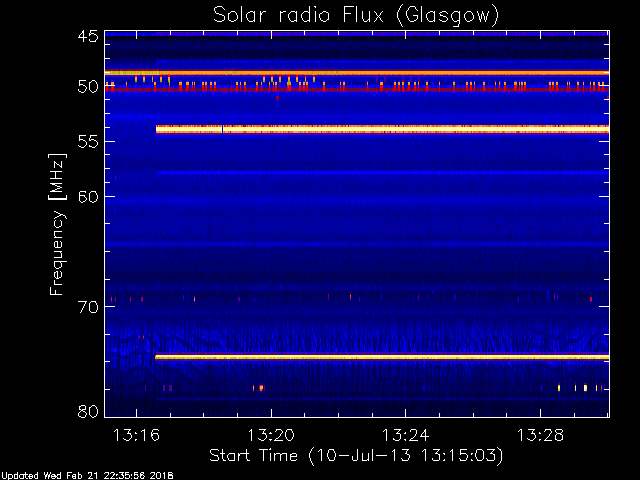Pick the 13:28 time axis tick label

tap(539, 435)
